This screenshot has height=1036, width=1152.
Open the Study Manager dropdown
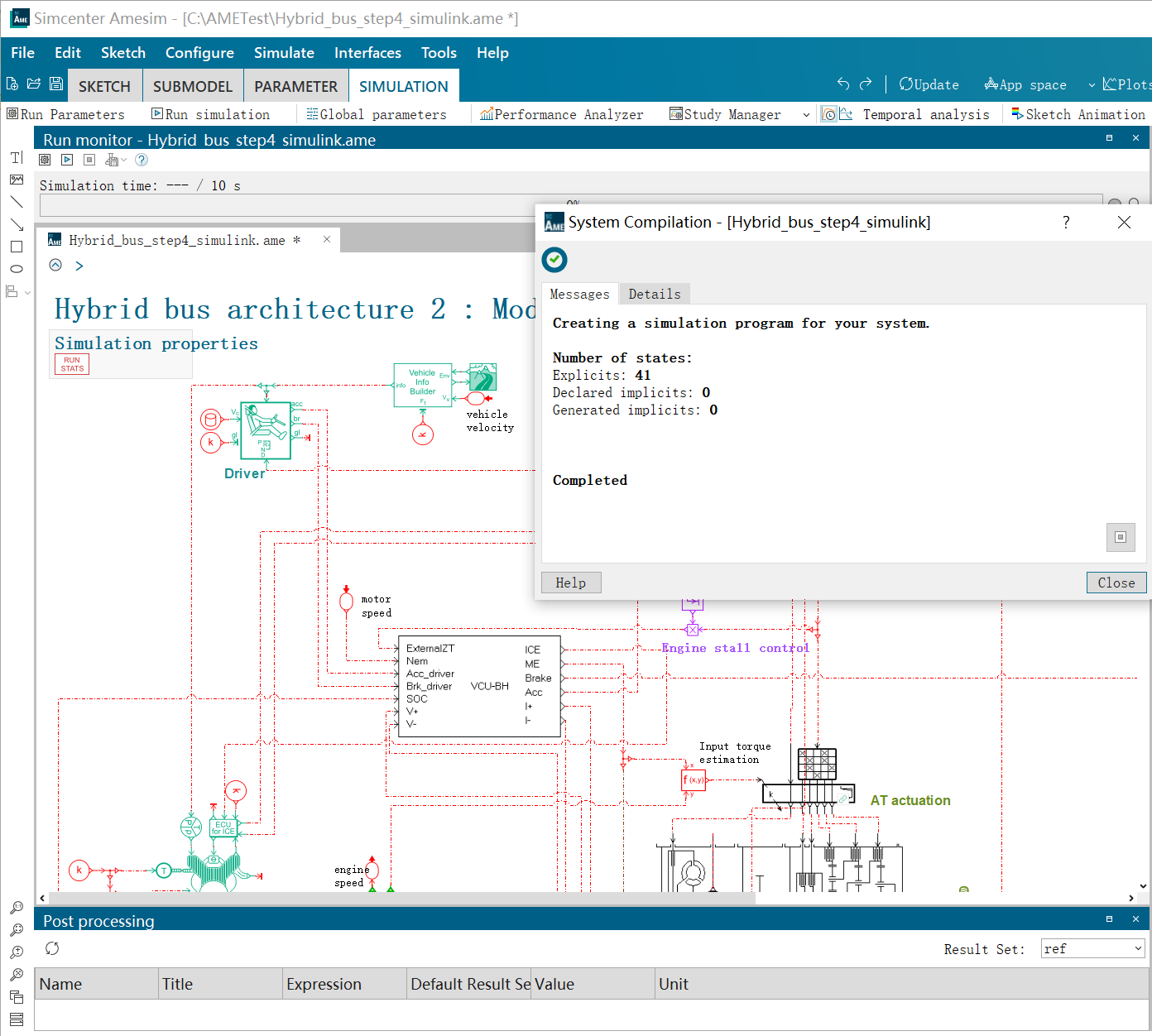coord(806,114)
